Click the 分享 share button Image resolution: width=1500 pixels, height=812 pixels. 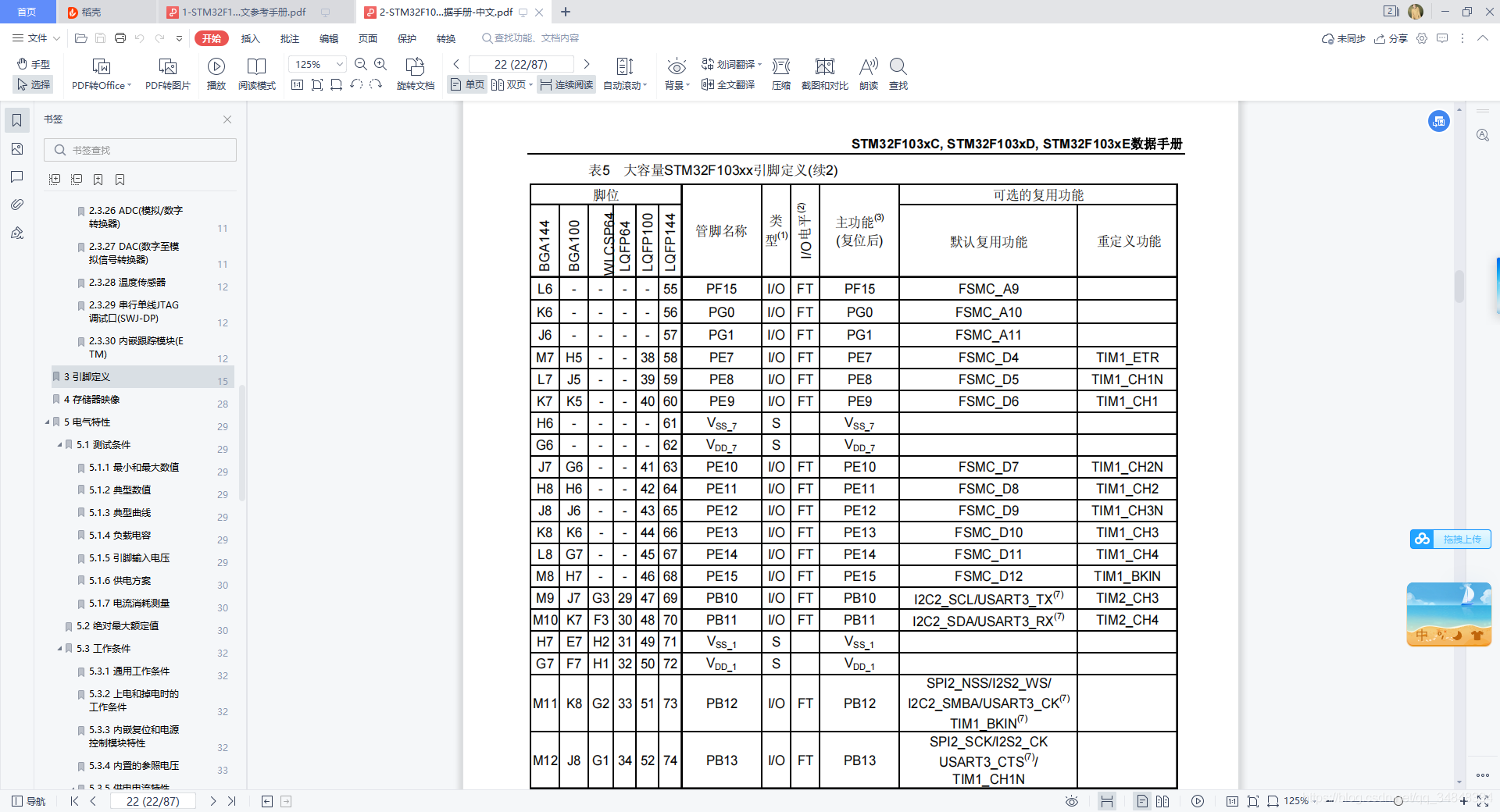tap(1391, 38)
